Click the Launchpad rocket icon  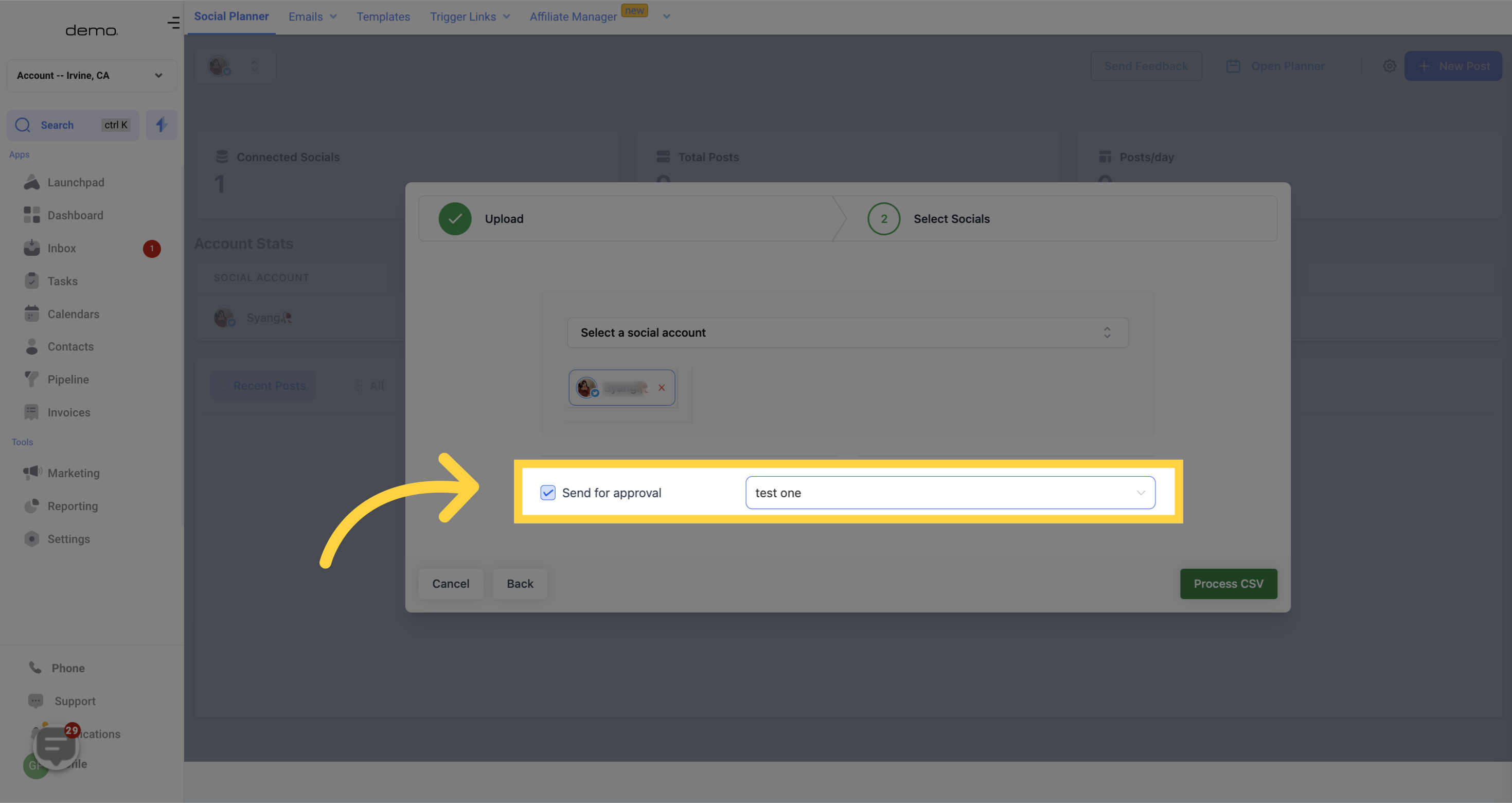click(x=32, y=182)
